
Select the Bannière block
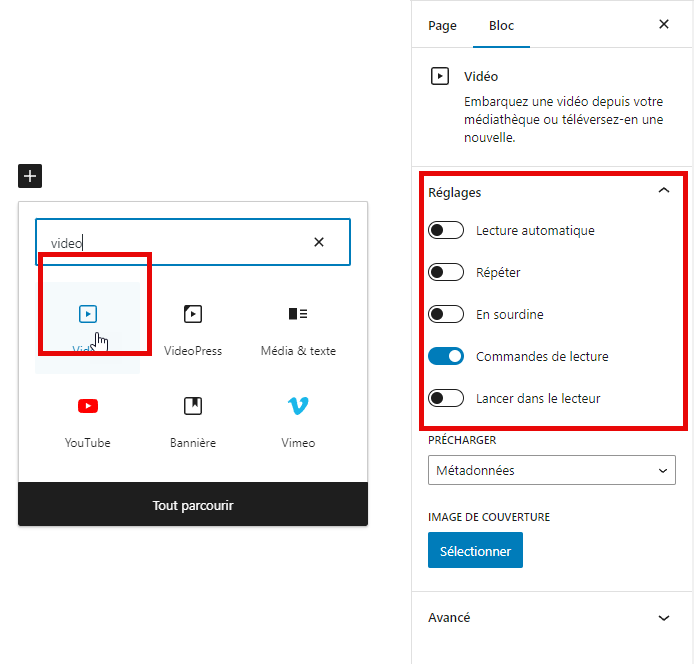click(x=193, y=406)
